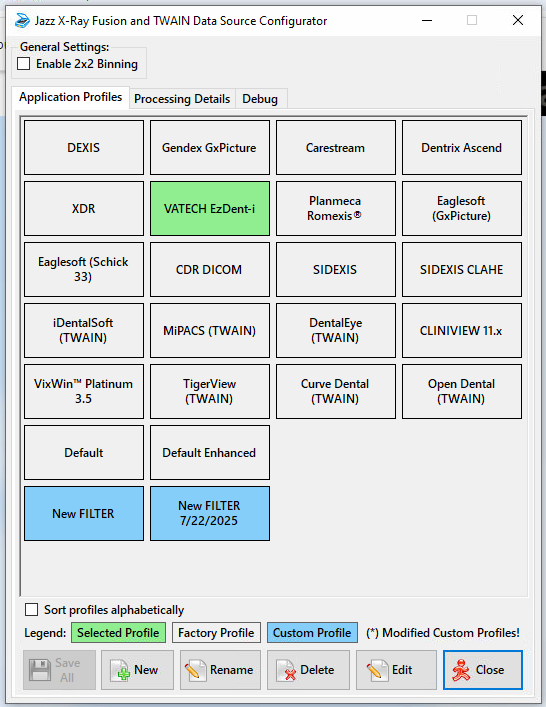
Task: Choose the Eaglesoft (GxPicture) profile
Action: [462, 208]
